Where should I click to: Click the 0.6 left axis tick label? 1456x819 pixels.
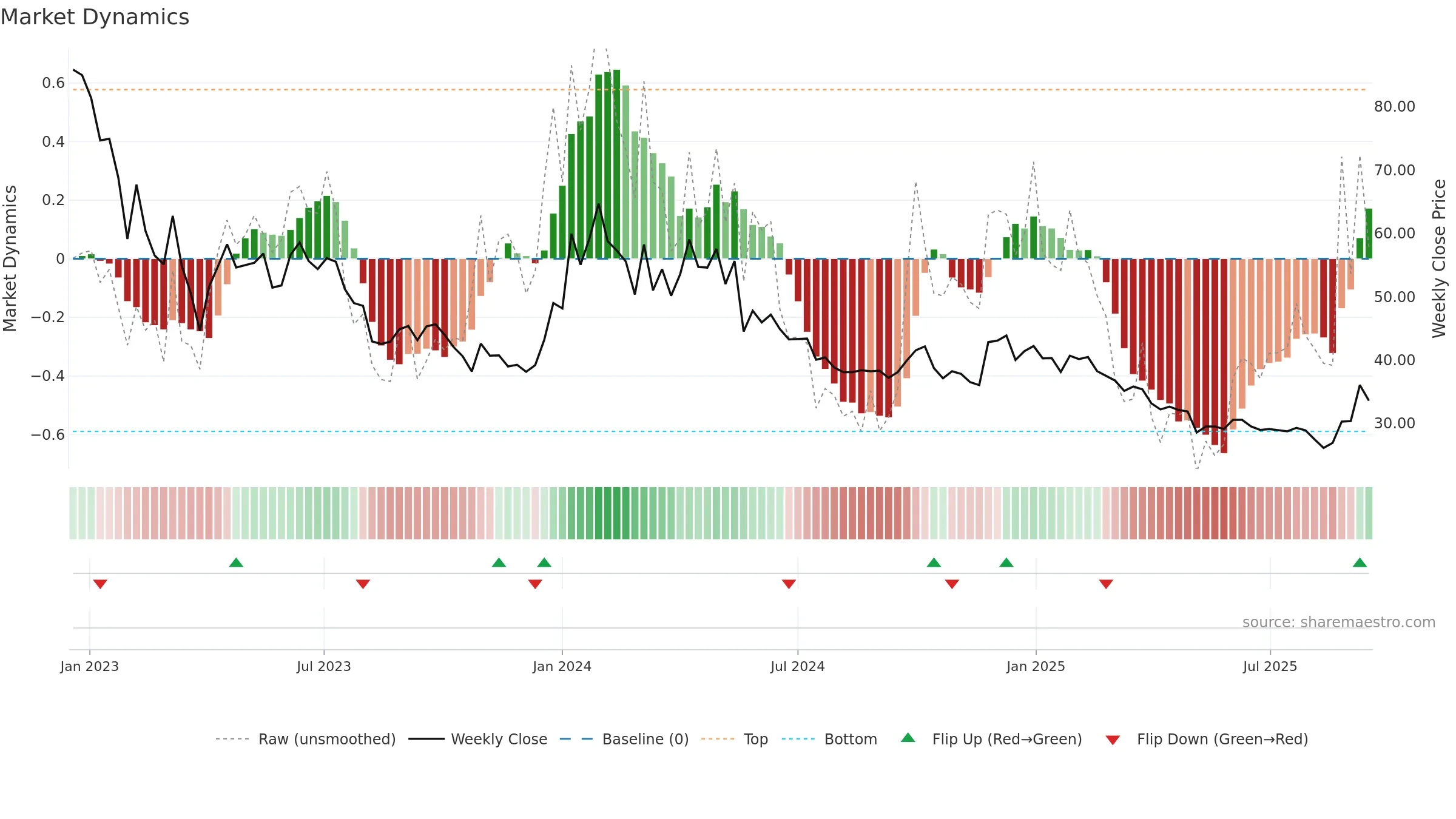pos(53,83)
